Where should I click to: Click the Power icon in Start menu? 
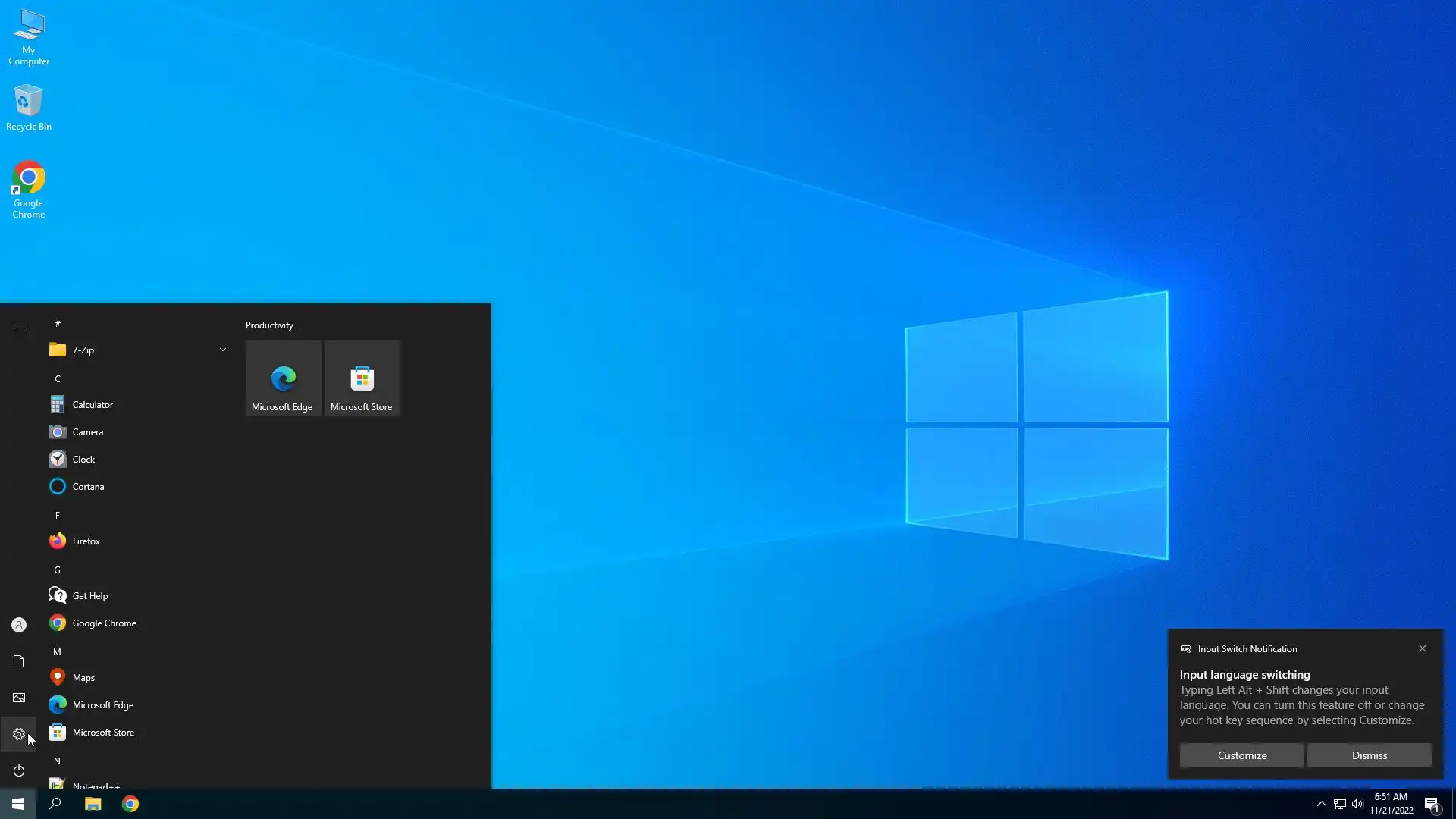click(19, 770)
